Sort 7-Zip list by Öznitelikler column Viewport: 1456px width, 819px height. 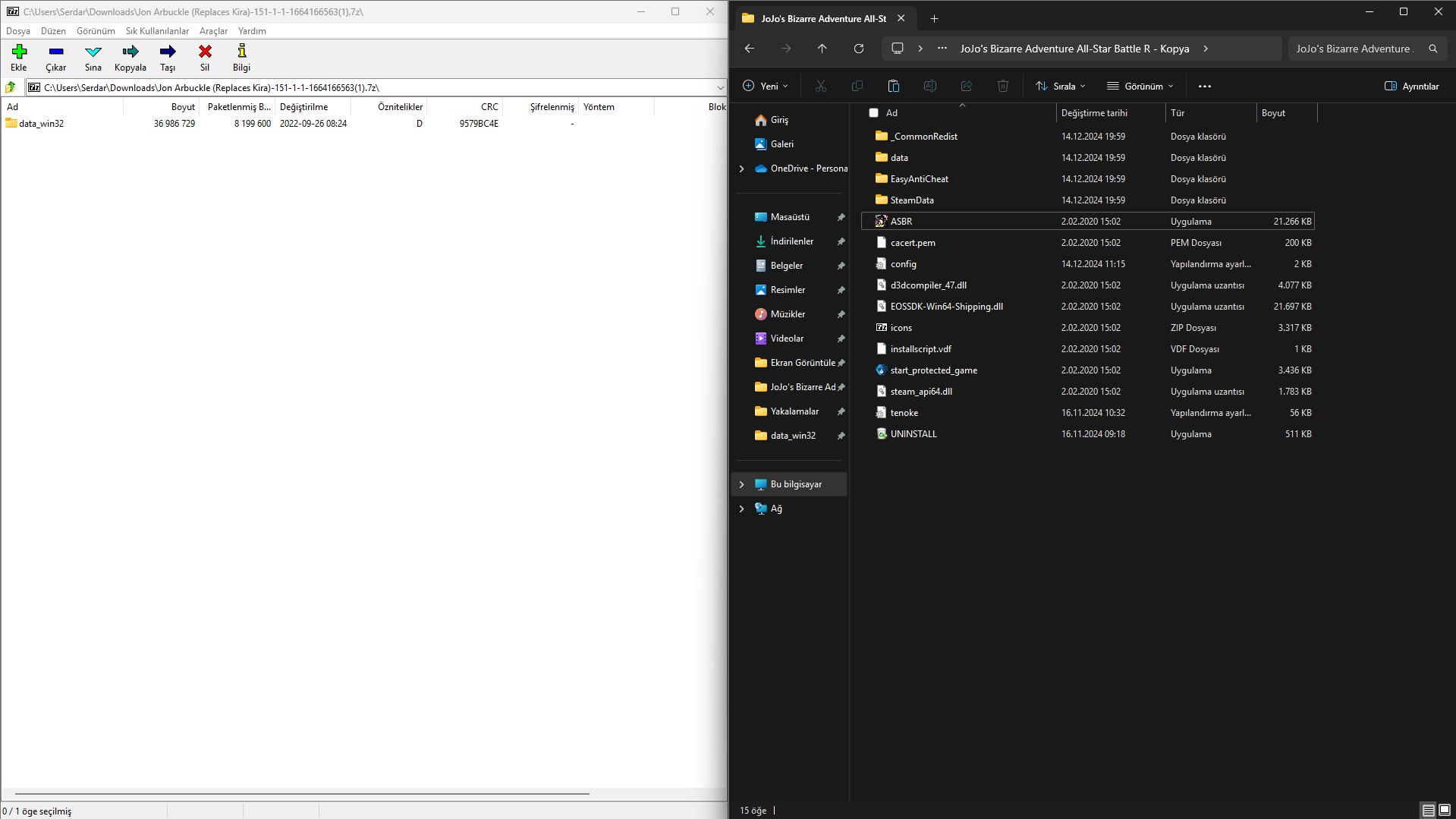point(388,107)
